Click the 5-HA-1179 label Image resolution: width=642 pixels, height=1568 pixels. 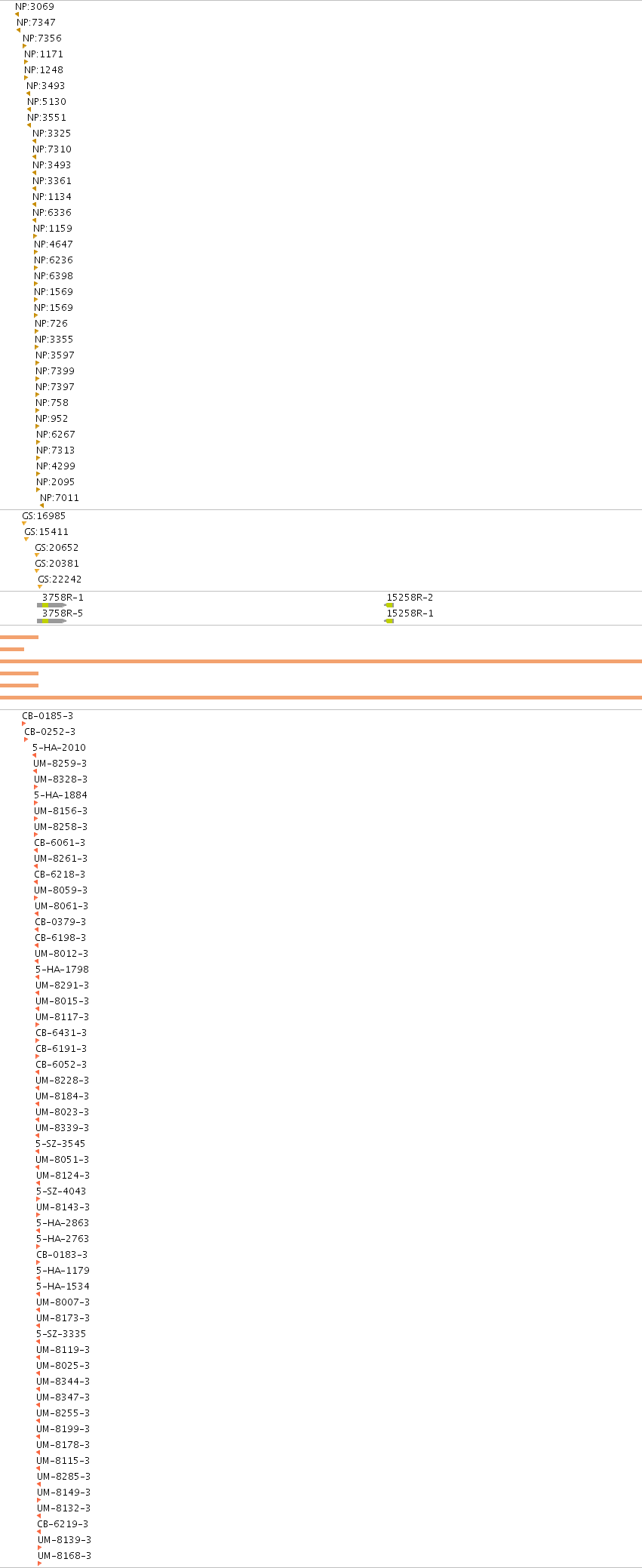coord(63,1271)
